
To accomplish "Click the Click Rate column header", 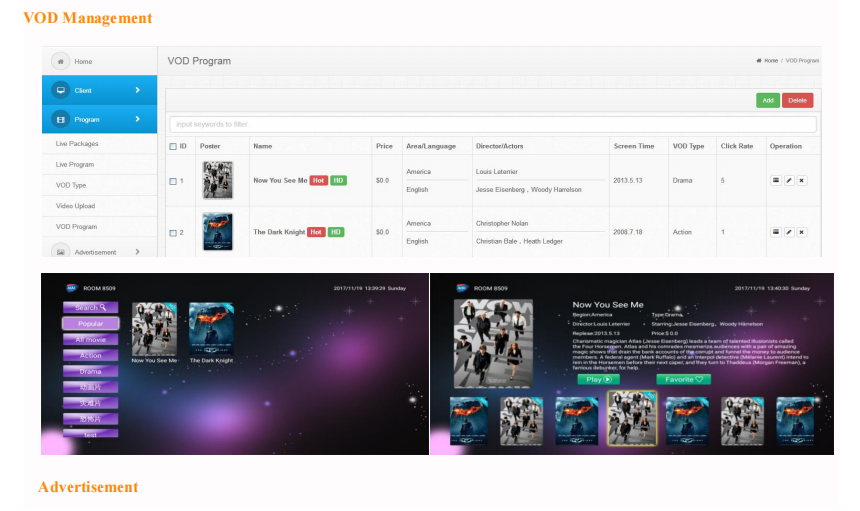I will [x=737, y=146].
